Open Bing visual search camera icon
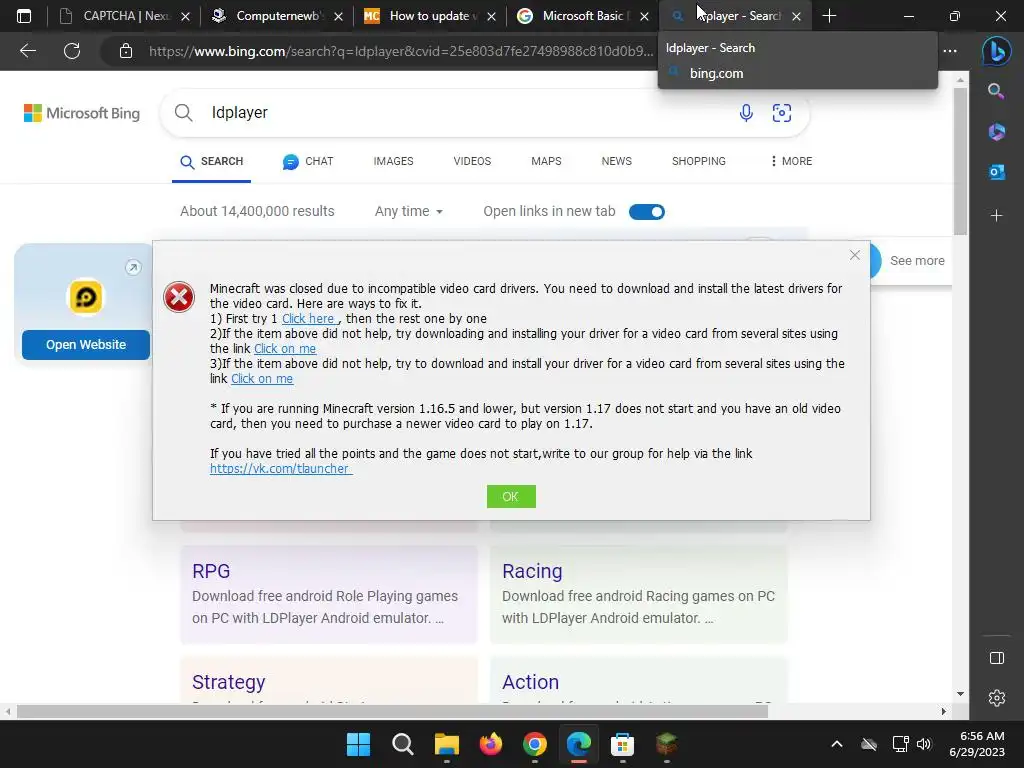The image size is (1024, 768). tap(782, 113)
